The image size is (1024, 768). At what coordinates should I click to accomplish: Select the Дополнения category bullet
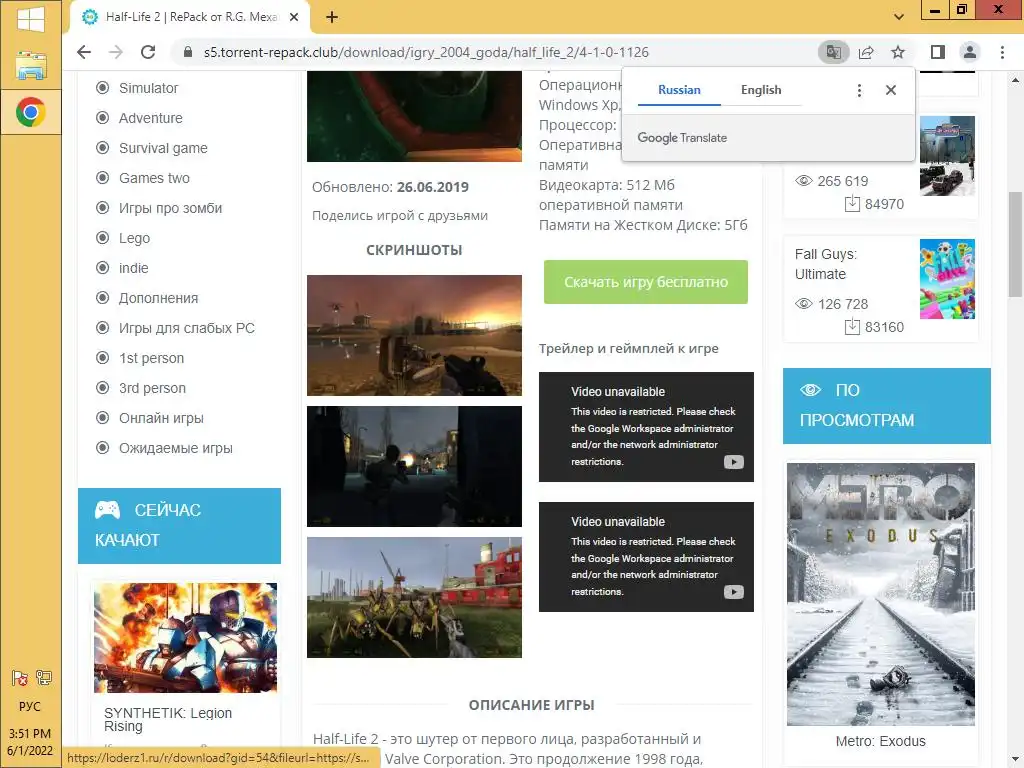point(103,298)
